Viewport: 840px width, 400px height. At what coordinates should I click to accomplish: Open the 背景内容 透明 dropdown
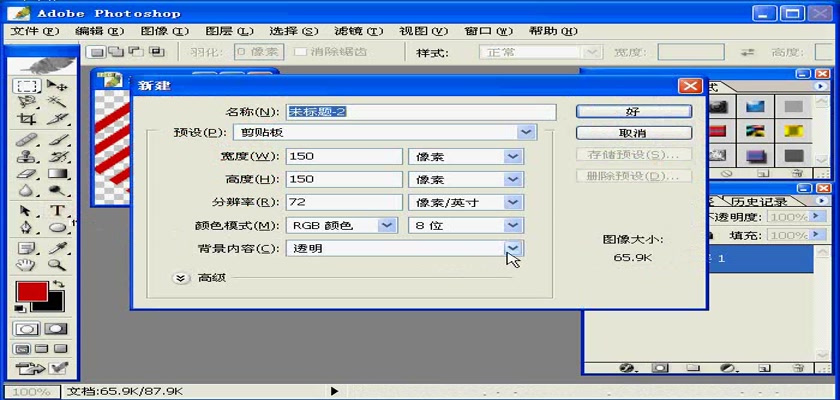(x=513, y=248)
